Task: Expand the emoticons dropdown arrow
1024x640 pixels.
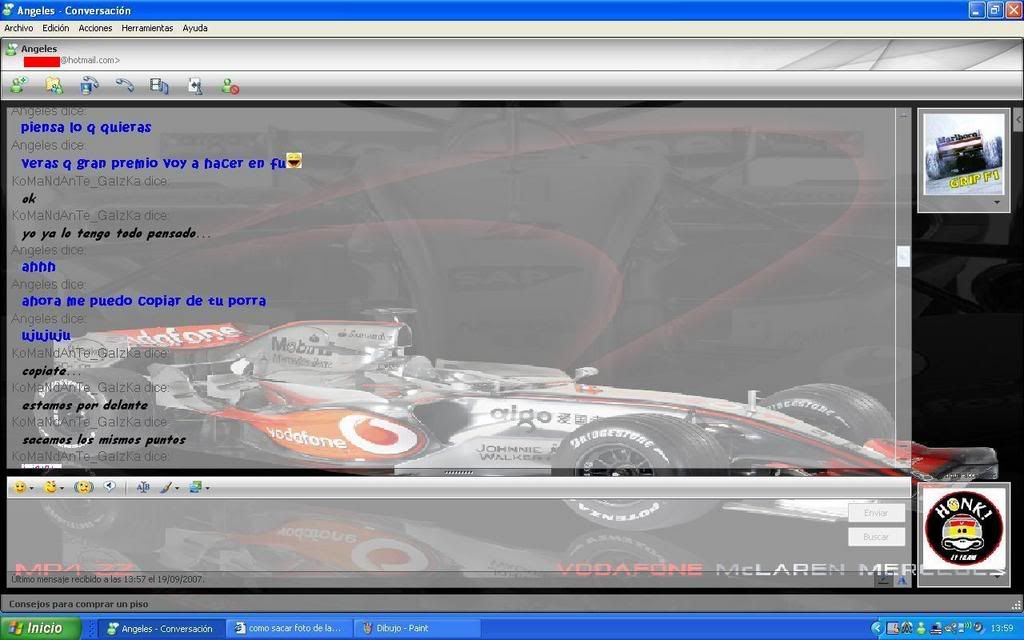Action: pos(31,488)
